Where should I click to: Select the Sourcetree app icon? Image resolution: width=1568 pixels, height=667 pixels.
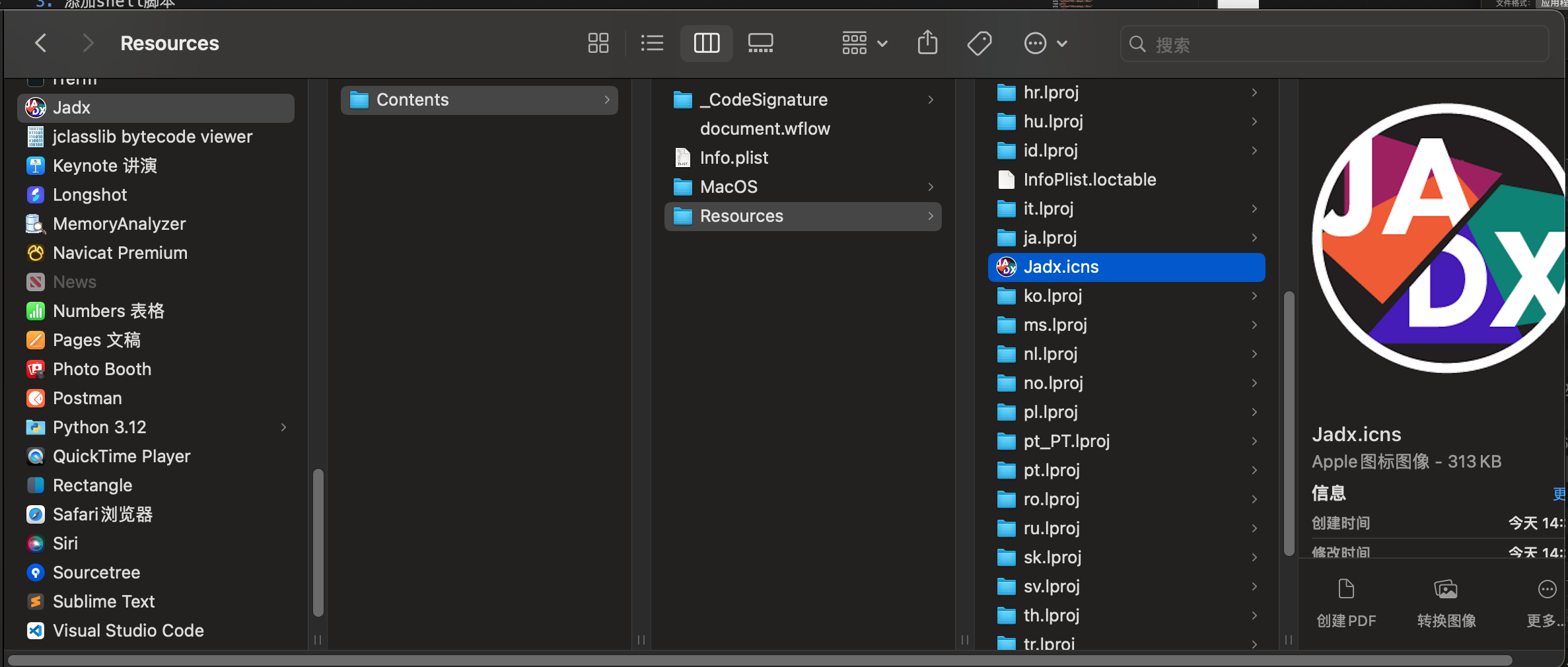(36, 573)
